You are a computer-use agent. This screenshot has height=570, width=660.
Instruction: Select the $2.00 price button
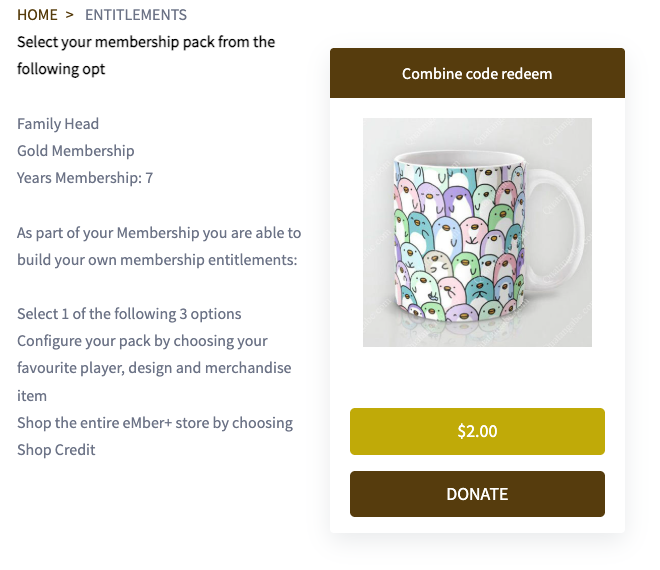[477, 432]
